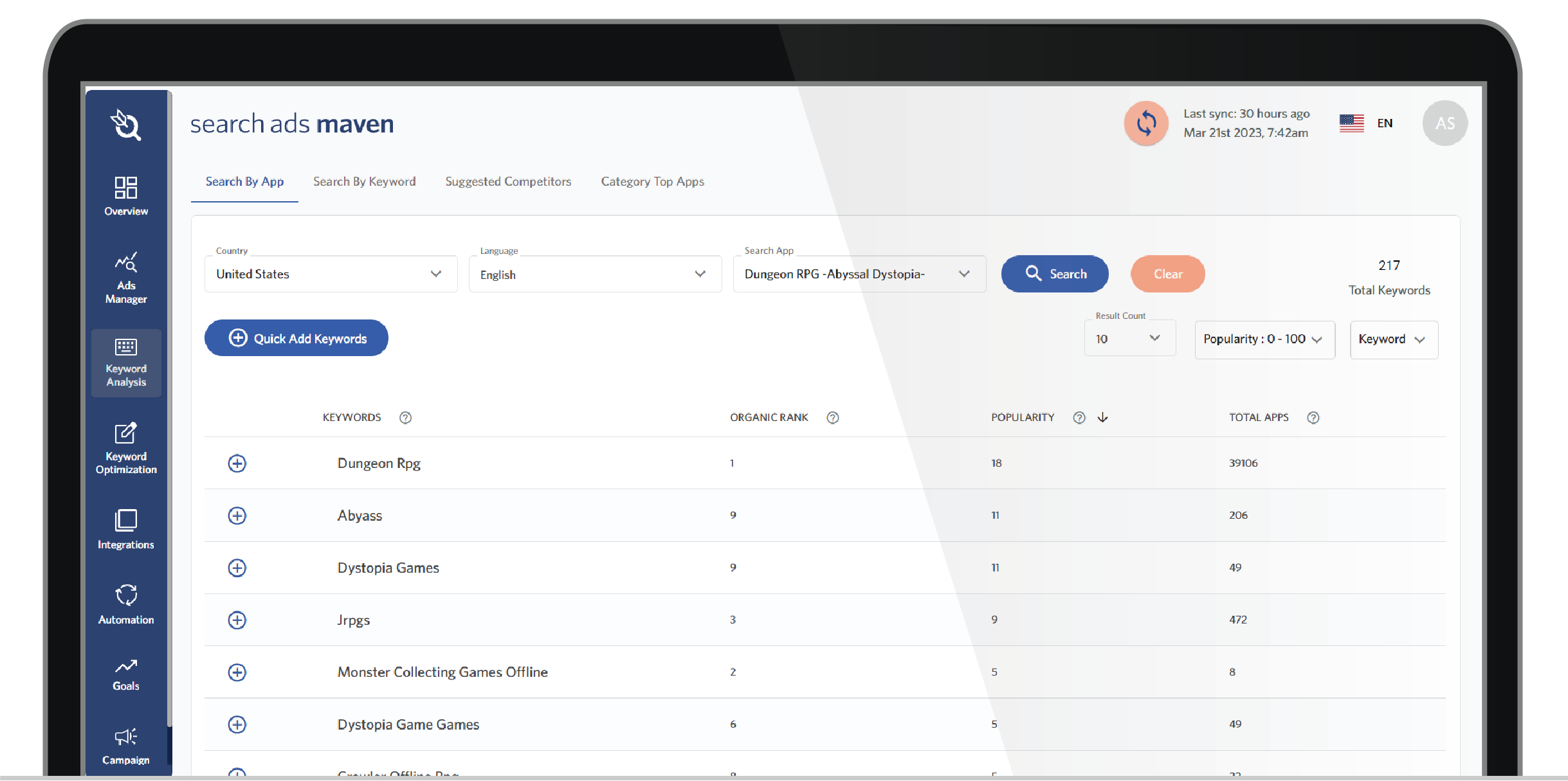Image resolution: width=1568 pixels, height=781 pixels.
Task: Add the Abyass keyword with plus icon
Action: (x=237, y=516)
